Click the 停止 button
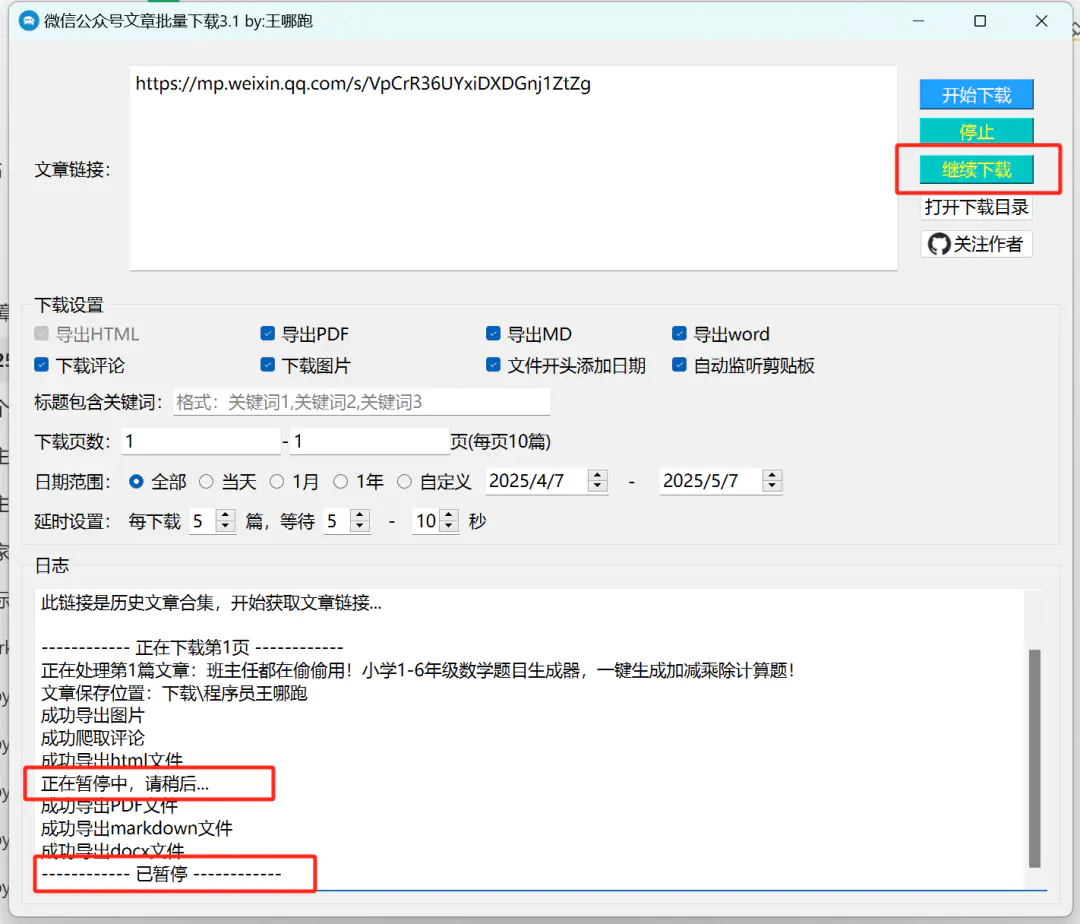The width and height of the screenshot is (1080, 924). 976,132
